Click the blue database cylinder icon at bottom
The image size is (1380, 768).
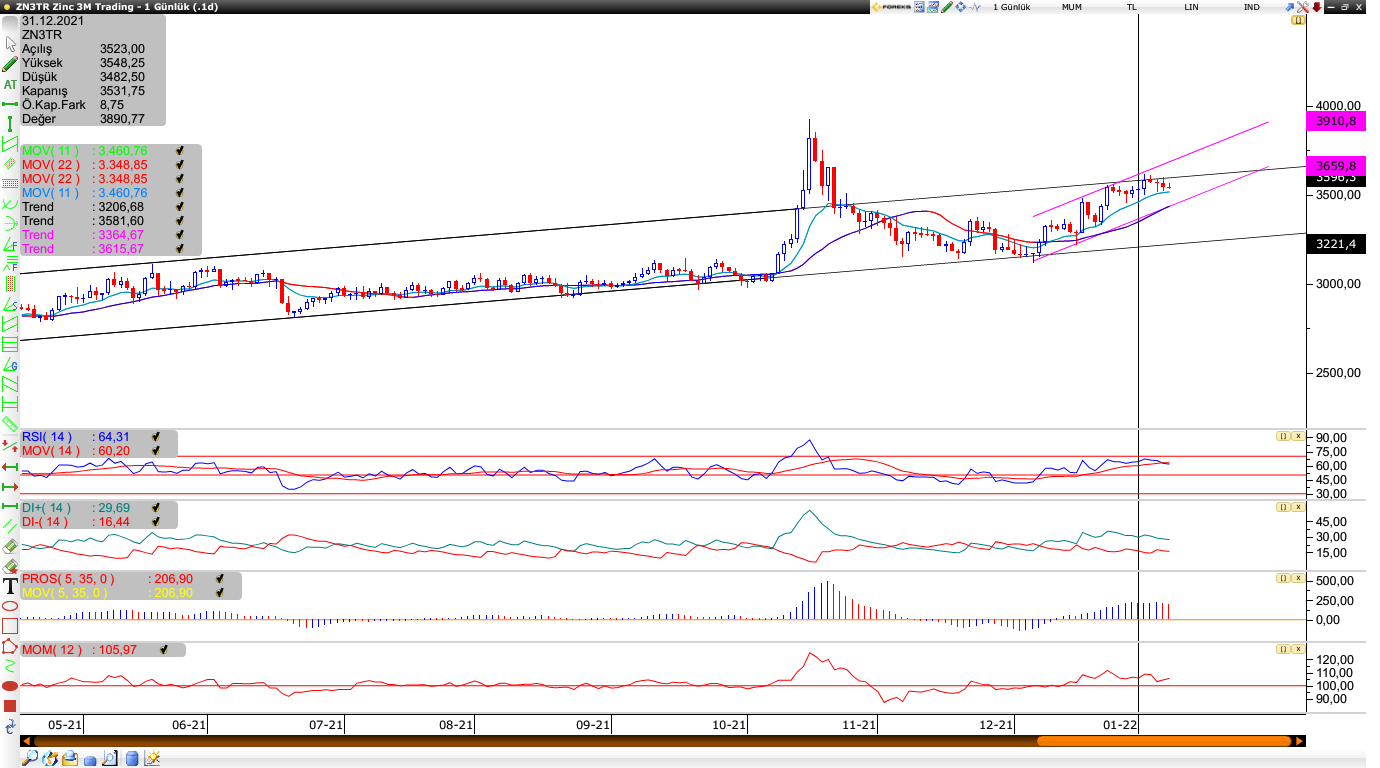point(131,759)
